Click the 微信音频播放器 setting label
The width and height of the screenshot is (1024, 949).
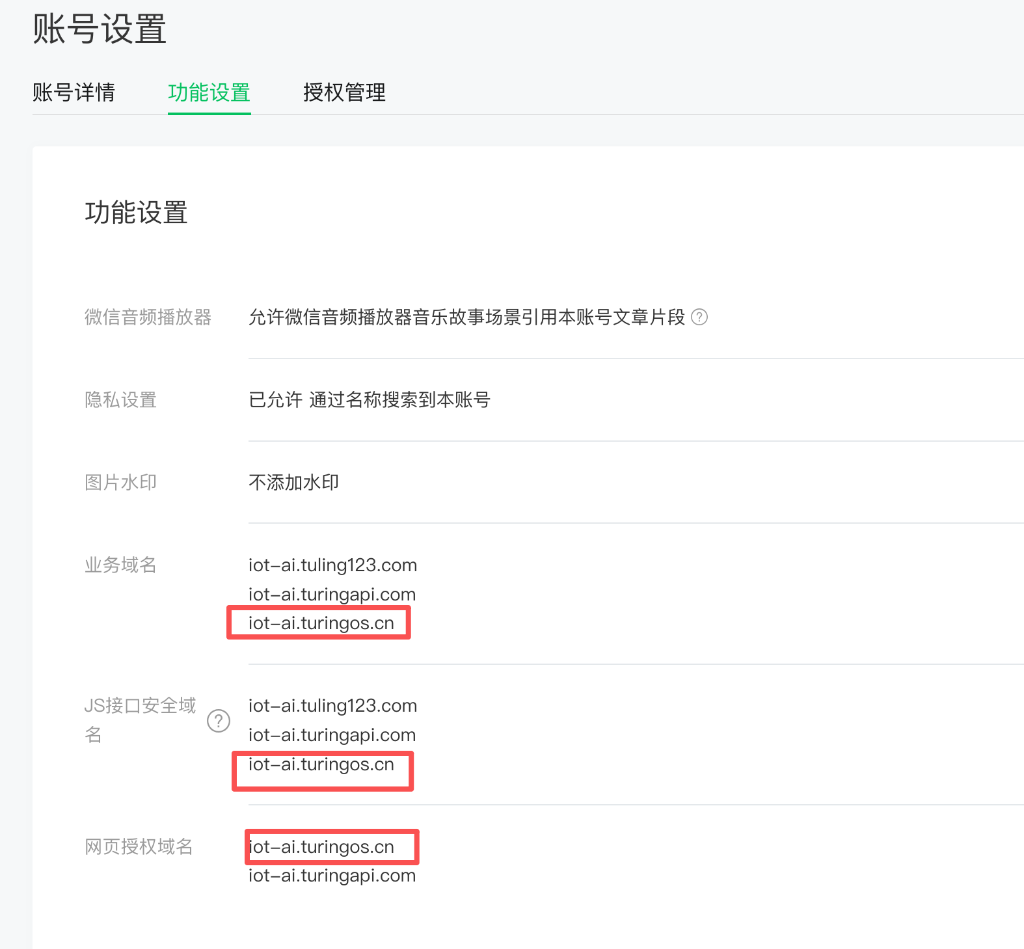[x=148, y=318]
